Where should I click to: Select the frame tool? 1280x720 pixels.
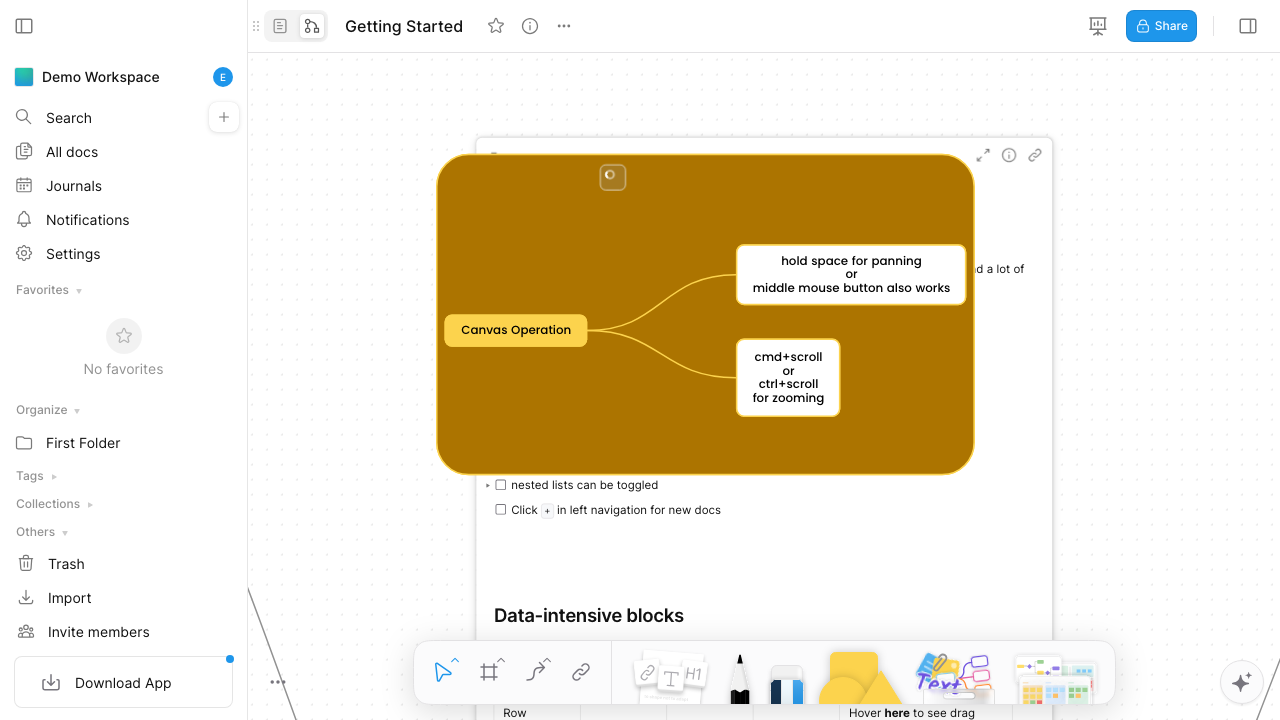(x=489, y=672)
